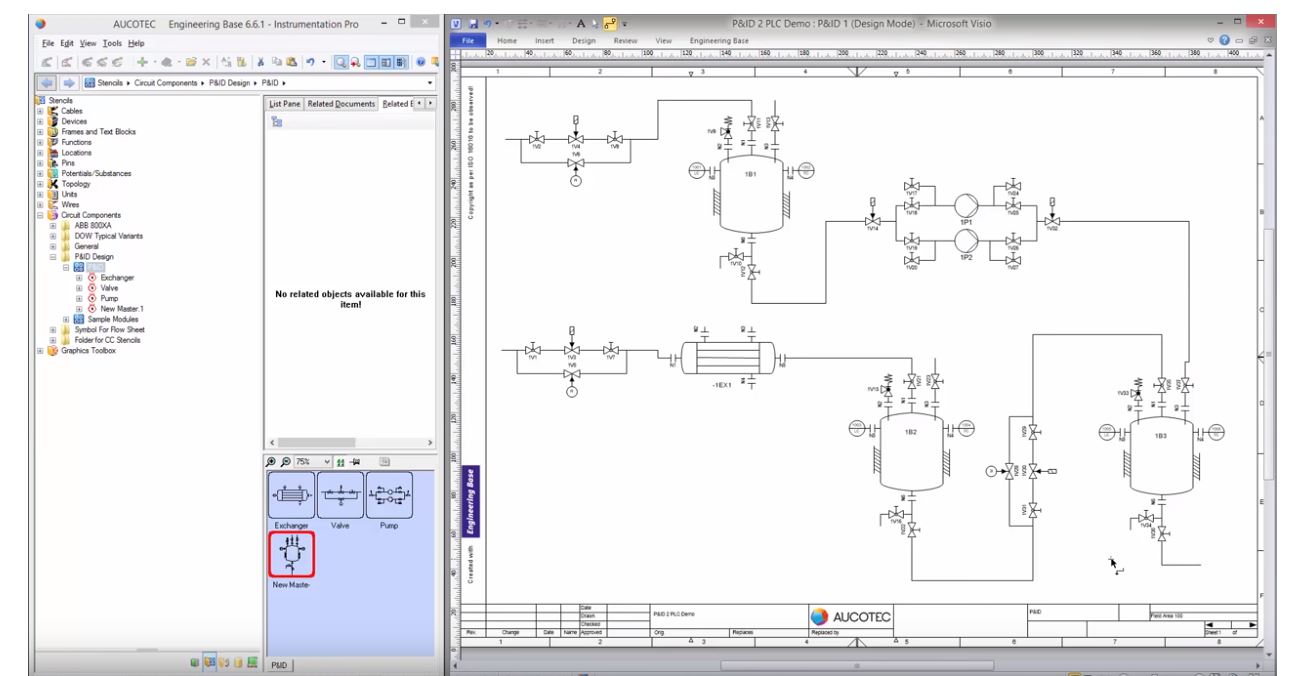Click the P&ID tab at the panel bottom

point(279,665)
